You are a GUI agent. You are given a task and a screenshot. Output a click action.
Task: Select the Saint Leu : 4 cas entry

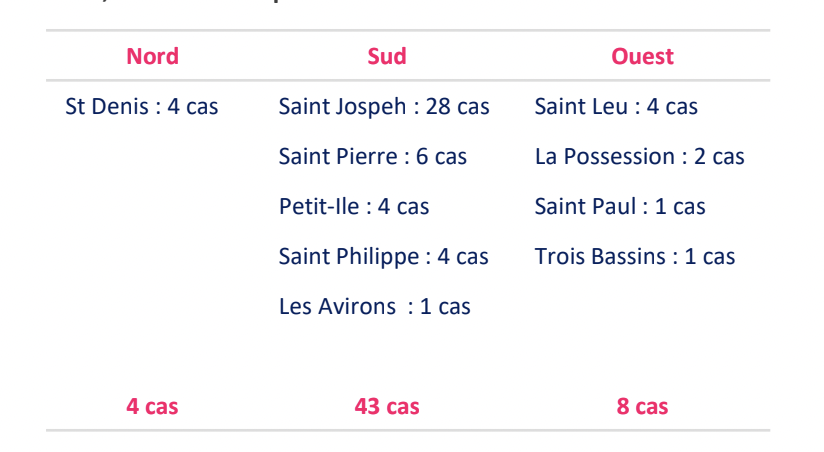coord(616,106)
